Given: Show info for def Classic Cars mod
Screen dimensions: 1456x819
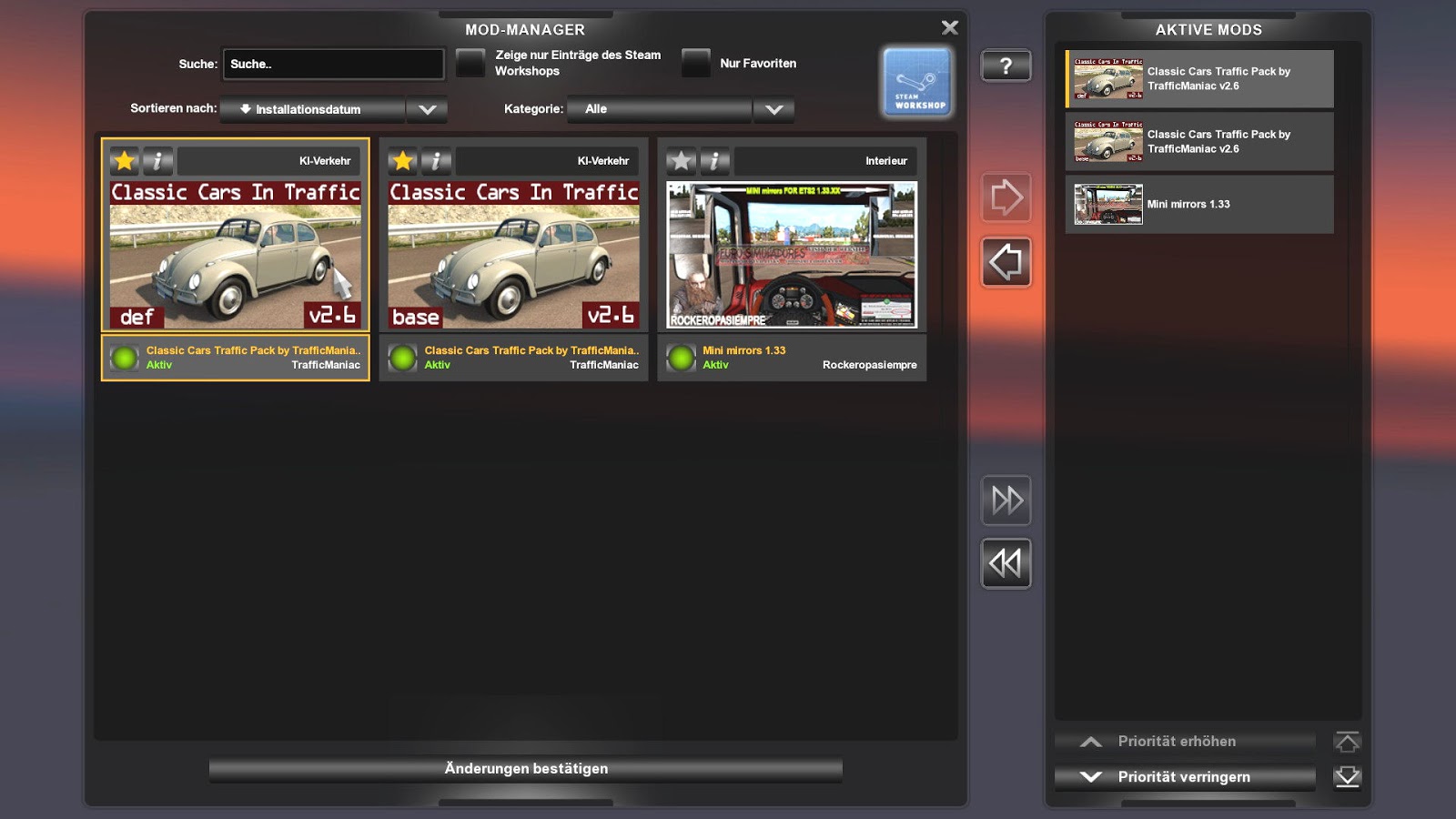Looking at the screenshot, I should tap(157, 161).
